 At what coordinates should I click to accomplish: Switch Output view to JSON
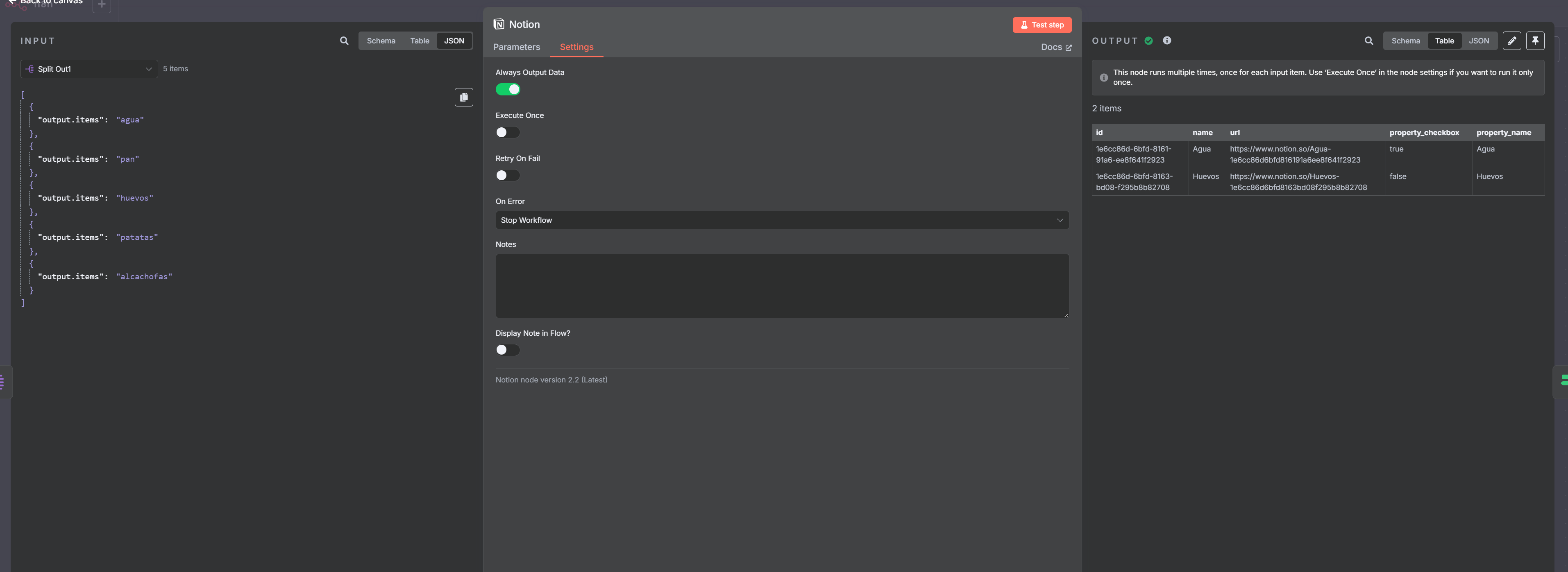point(1479,41)
